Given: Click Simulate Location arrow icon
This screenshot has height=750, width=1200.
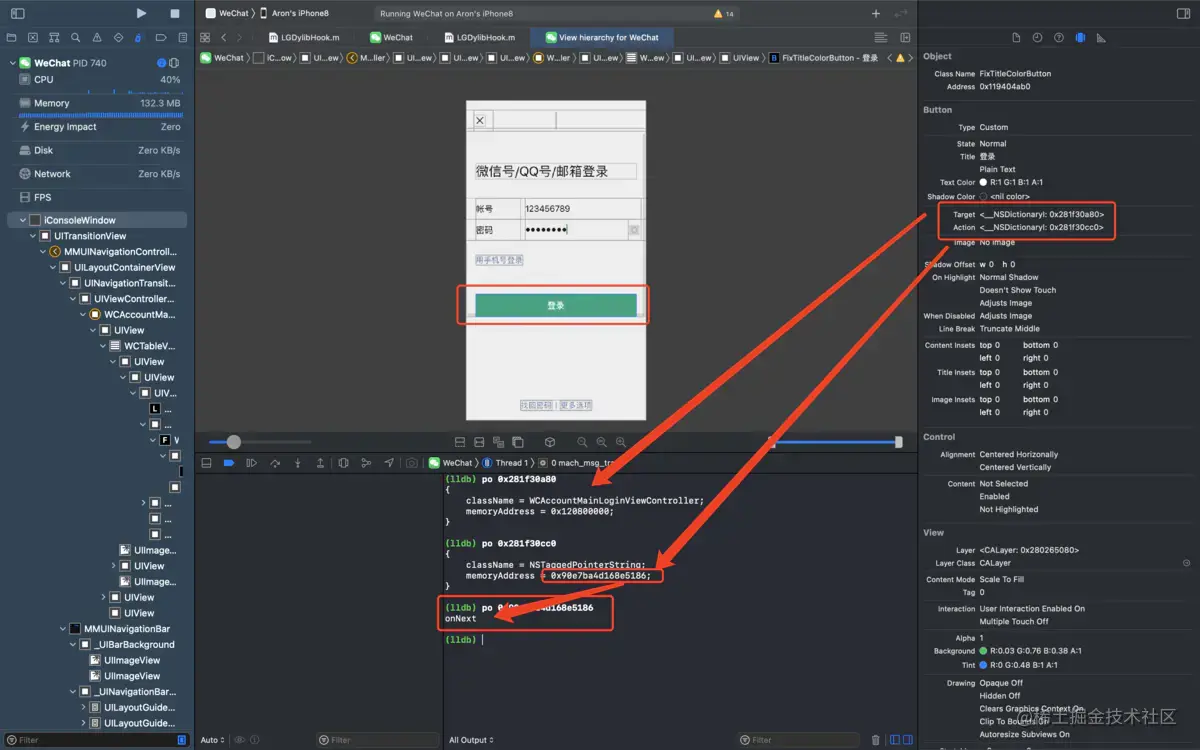Looking at the screenshot, I should point(389,463).
